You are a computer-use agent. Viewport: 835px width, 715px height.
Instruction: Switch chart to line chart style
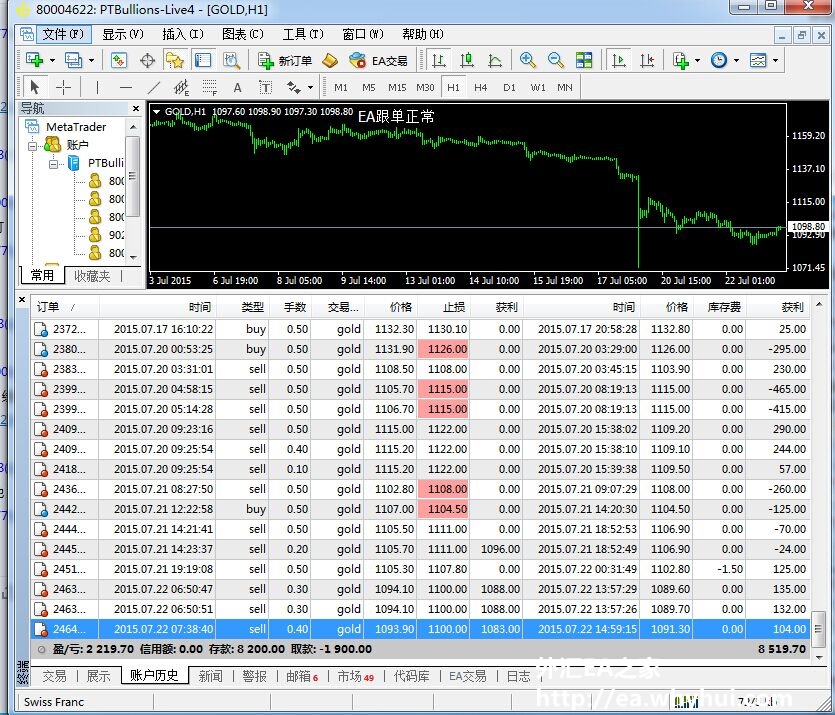tap(495, 60)
